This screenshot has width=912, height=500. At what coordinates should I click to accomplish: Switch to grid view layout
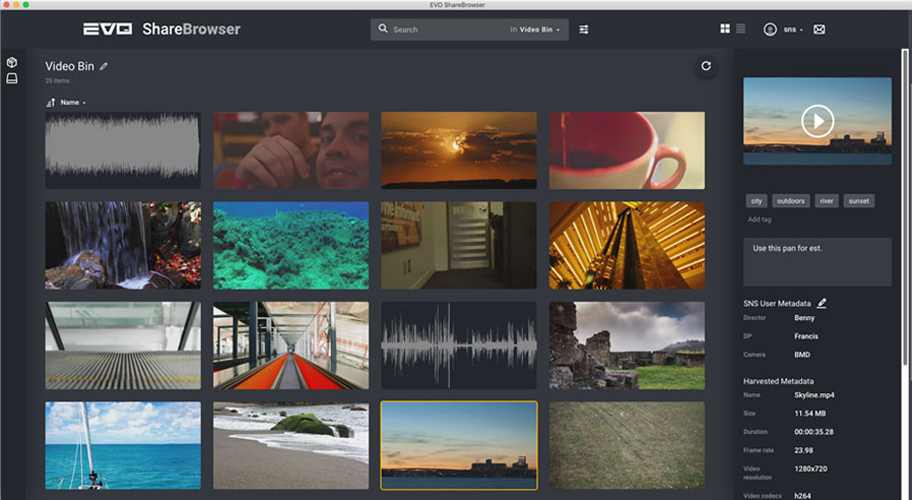click(x=725, y=29)
